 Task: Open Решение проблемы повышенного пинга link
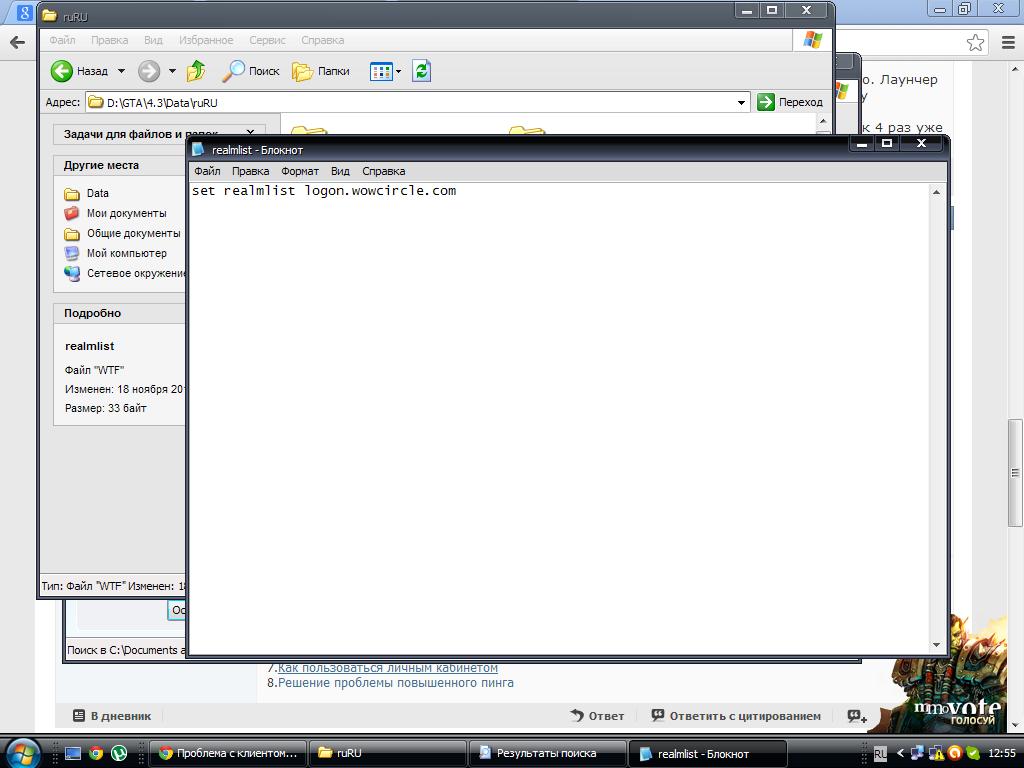tap(395, 683)
